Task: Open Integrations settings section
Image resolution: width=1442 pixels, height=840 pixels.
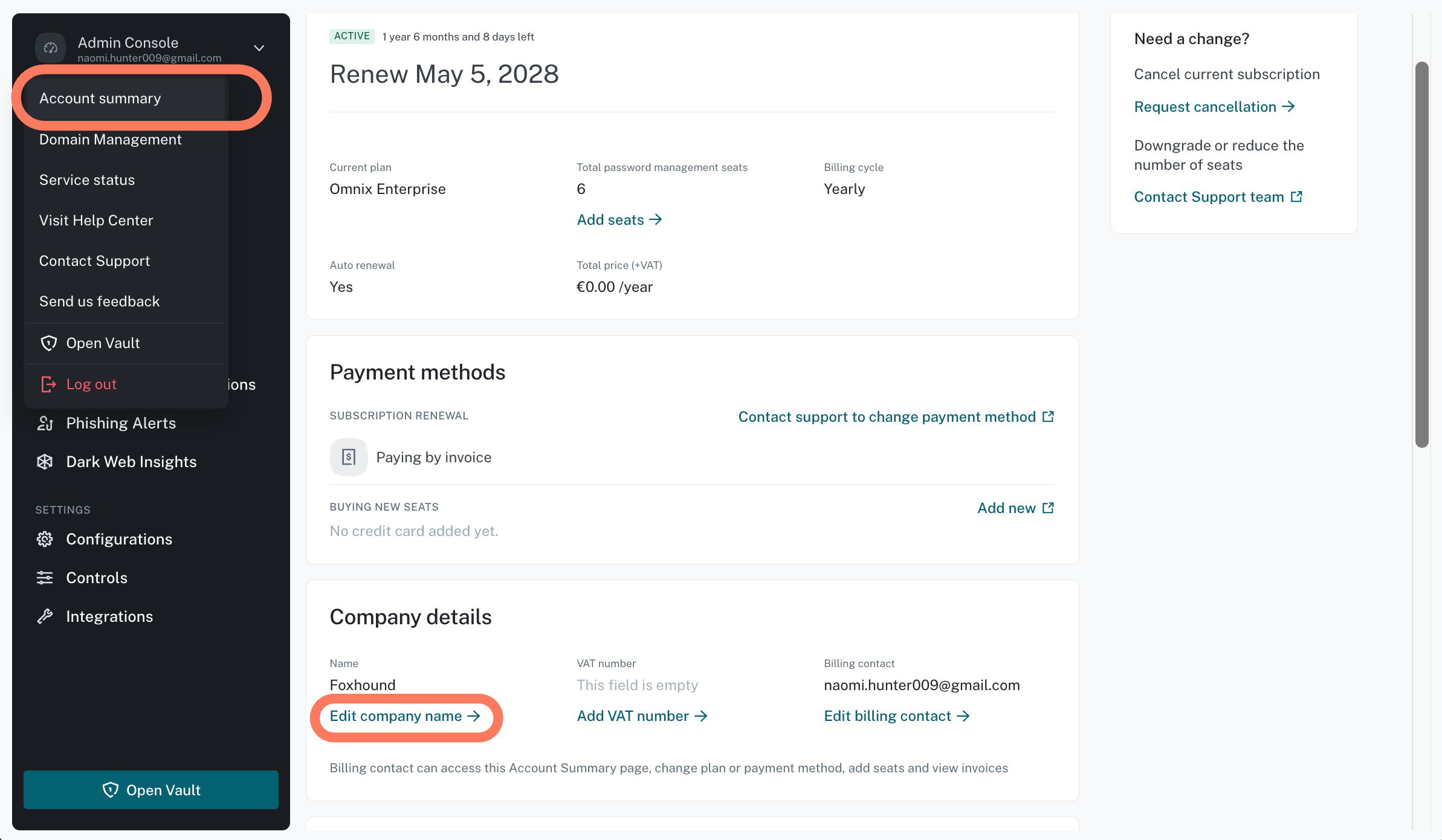Action: click(x=109, y=616)
